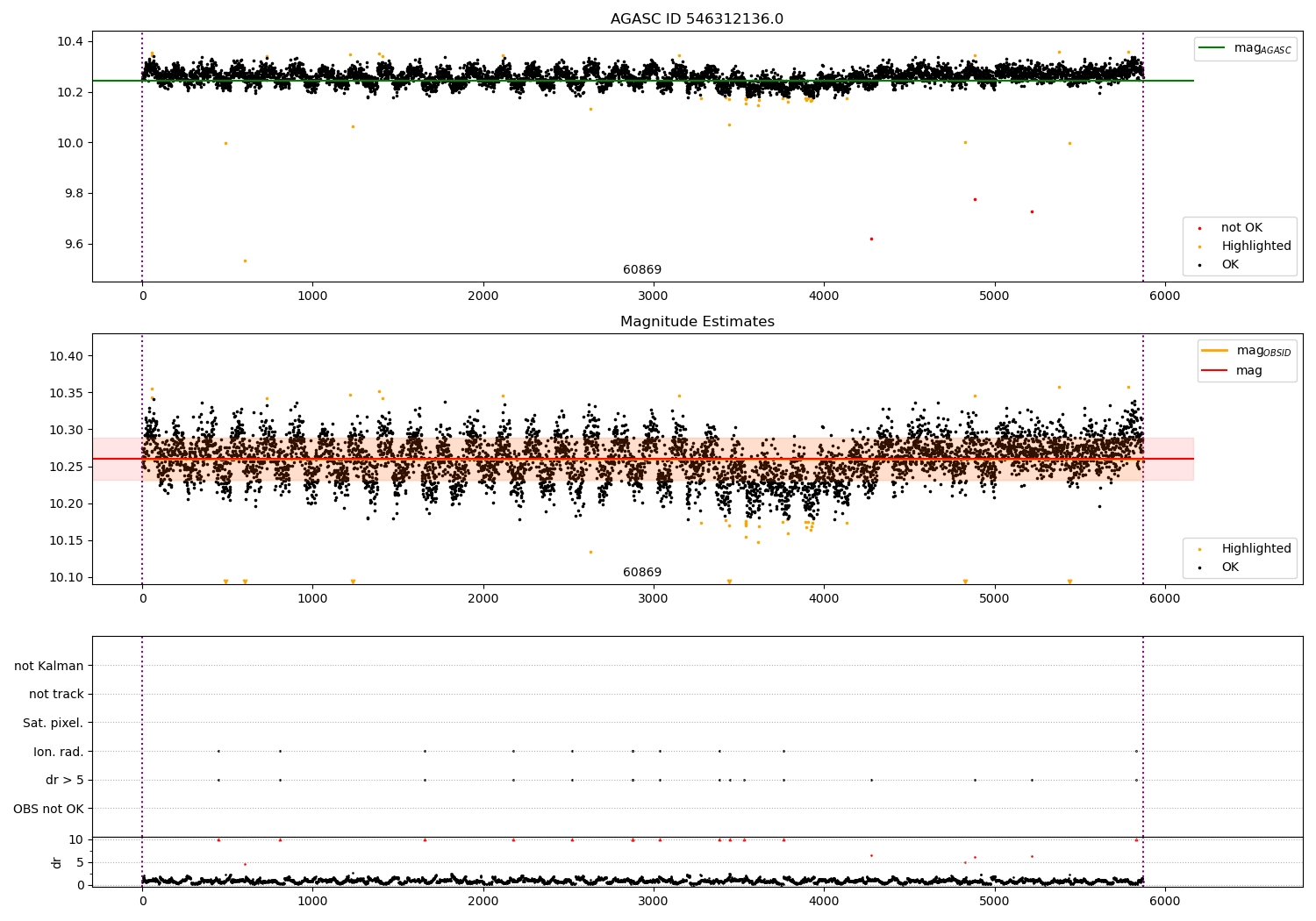
Task: Click the 'not Kalman' axis label
Action: pos(49,666)
